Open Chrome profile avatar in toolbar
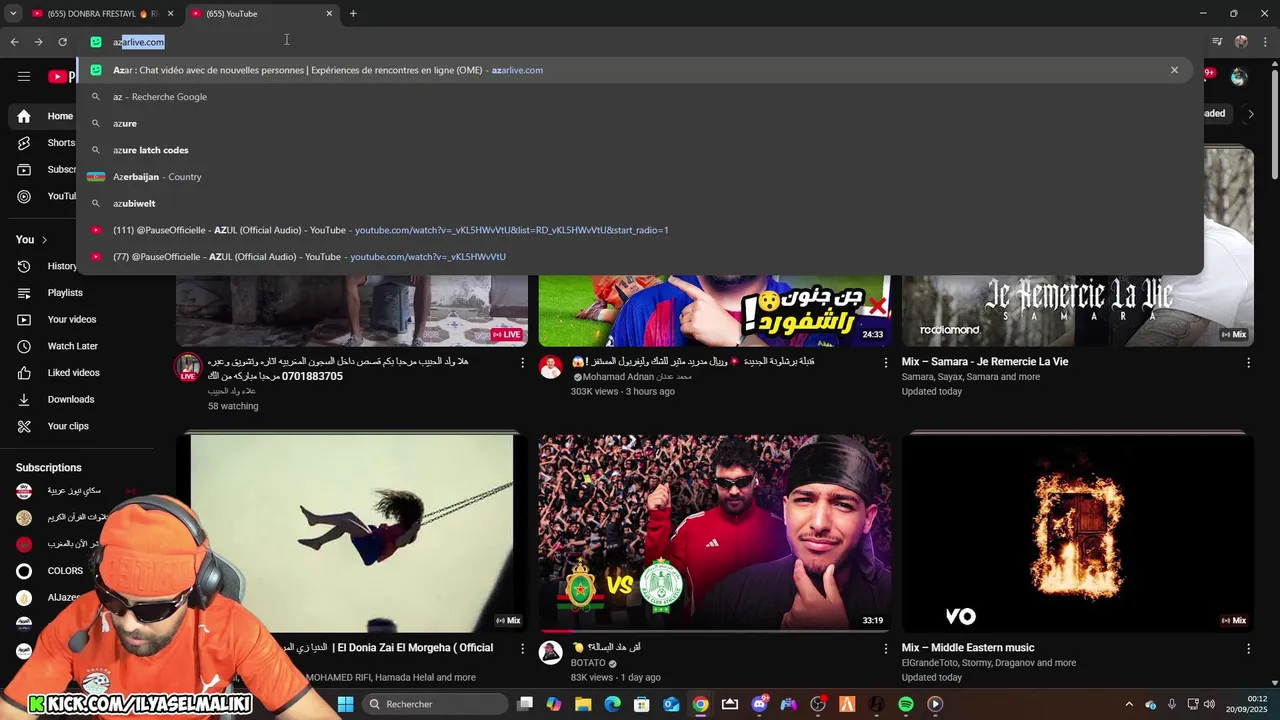1280x720 pixels. [1241, 42]
